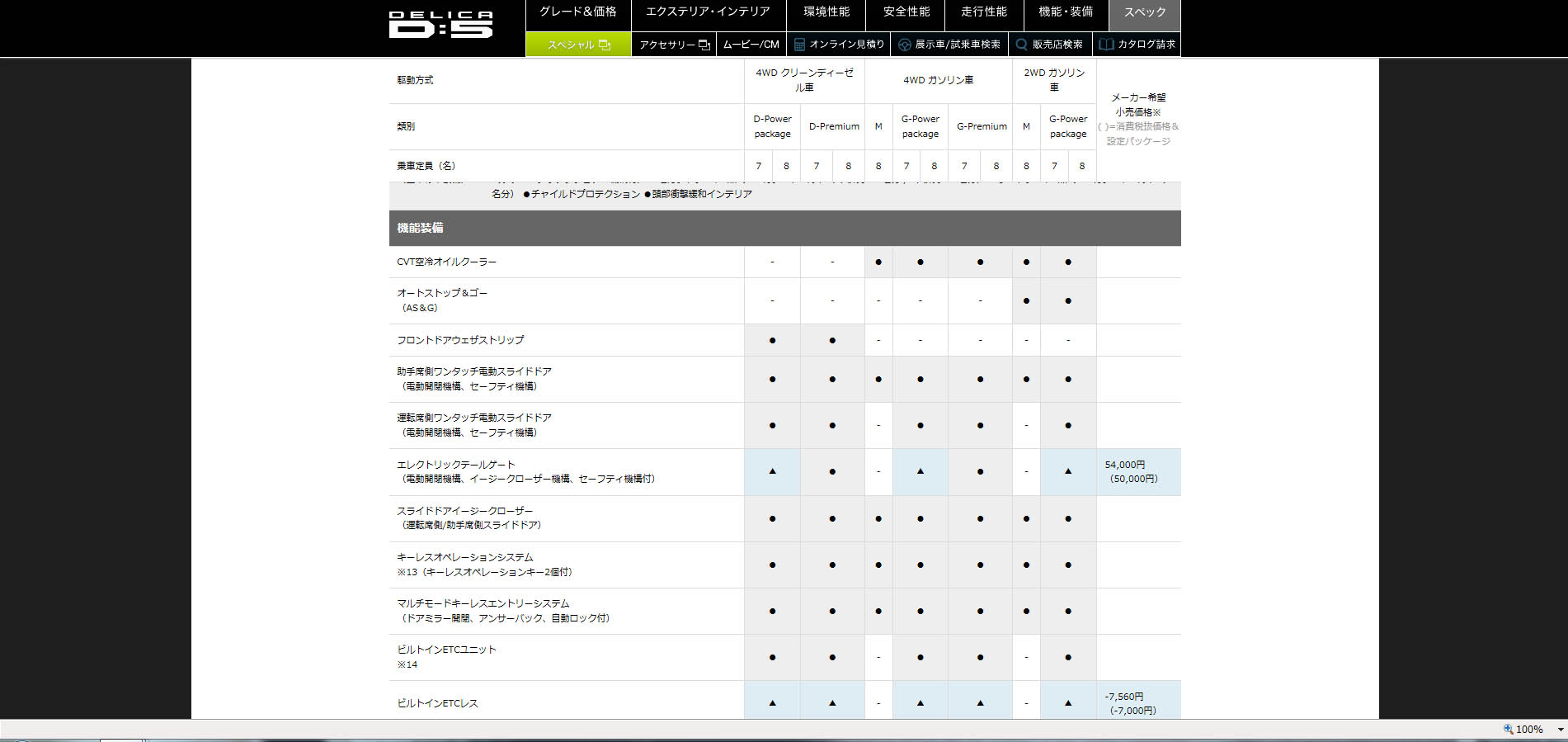Click the steering wheel icon for 展示車/試乗車検索

(905, 45)
